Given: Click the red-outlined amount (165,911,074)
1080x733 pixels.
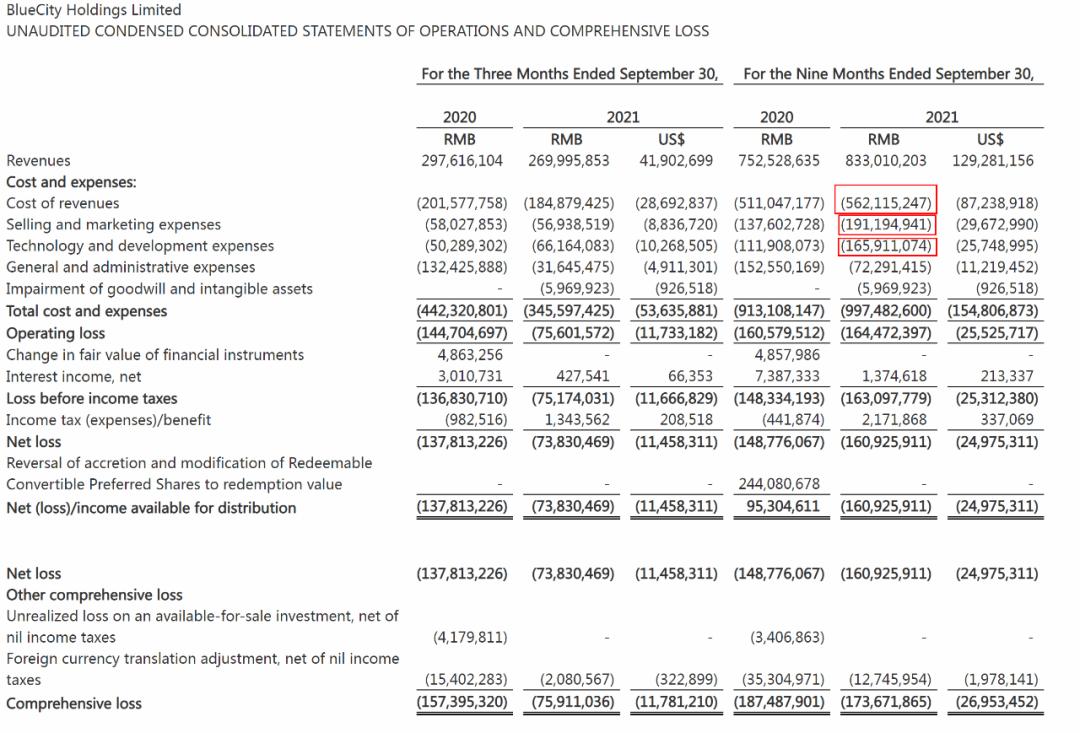Looking at the screenshot, I should 886,246.
